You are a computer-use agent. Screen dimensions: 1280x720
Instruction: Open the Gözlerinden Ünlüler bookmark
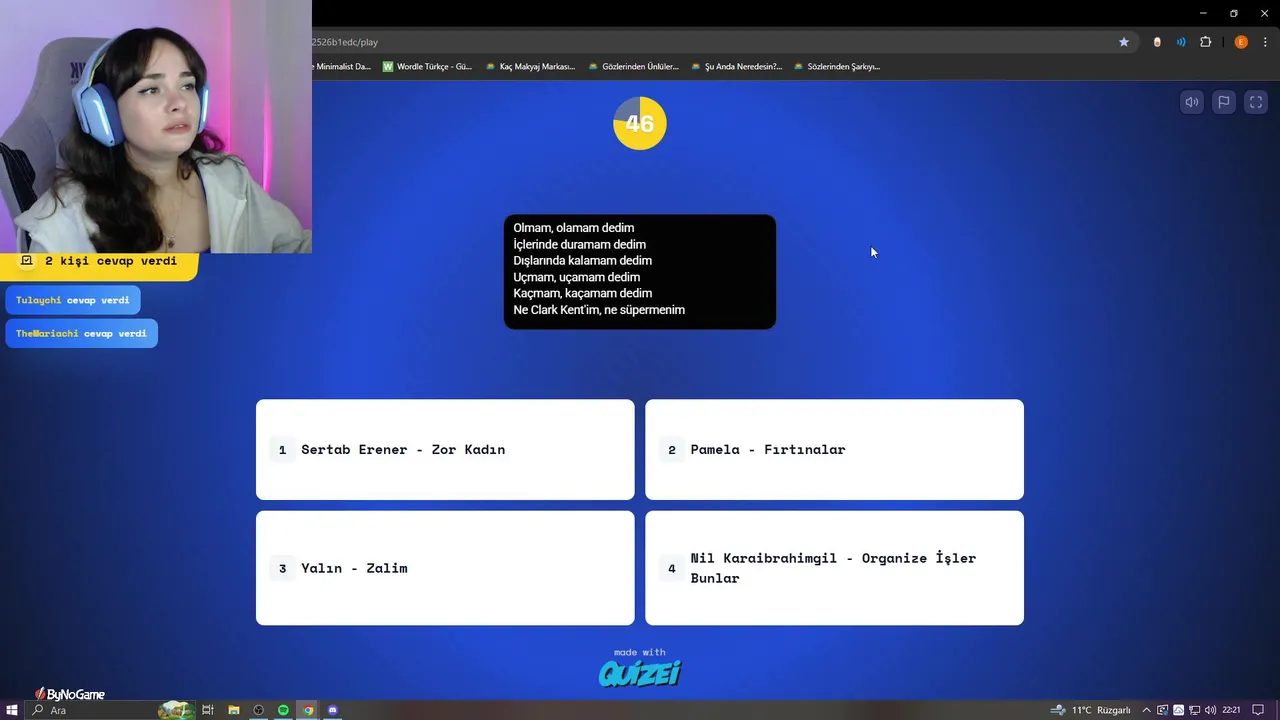633,66
